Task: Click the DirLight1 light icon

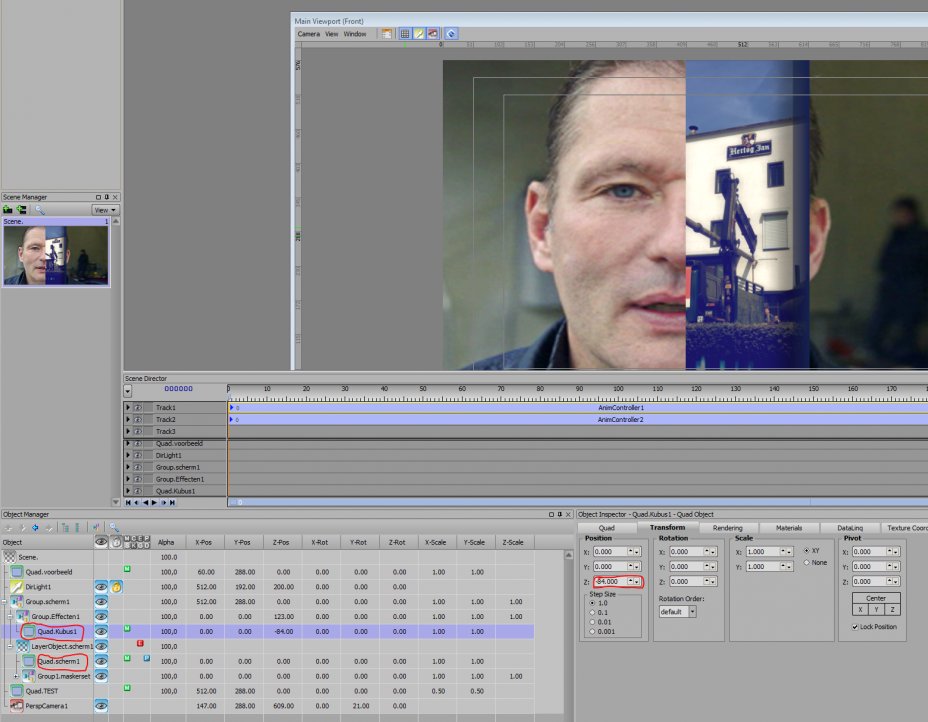Action: coord(16,587)
